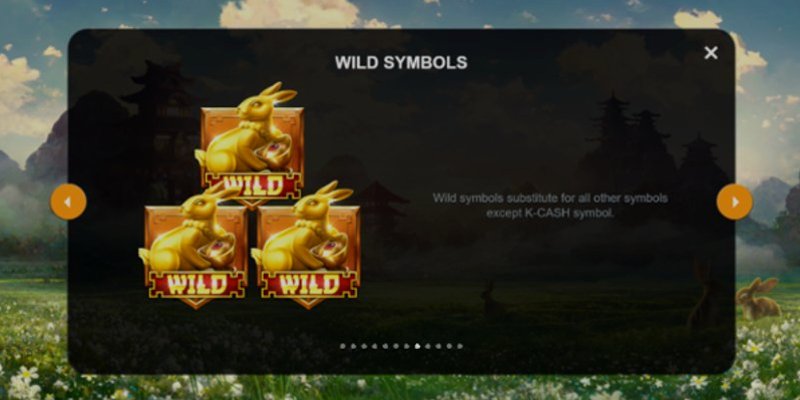Jump to the seventh page indicator dot
800x400 pixels.
tap(407, 346)
